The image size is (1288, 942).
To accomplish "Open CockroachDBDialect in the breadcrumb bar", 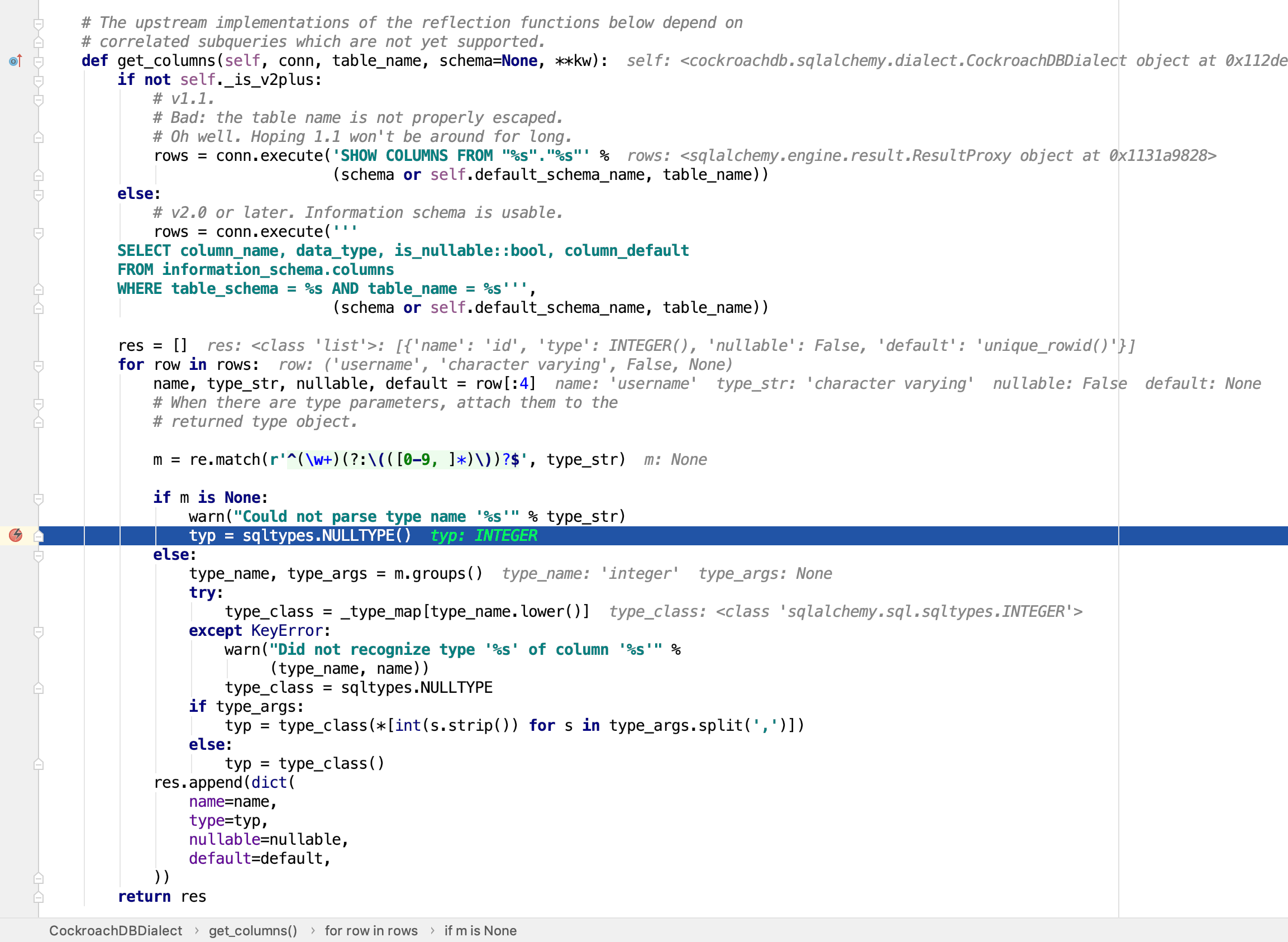I will tap(114, 931).
